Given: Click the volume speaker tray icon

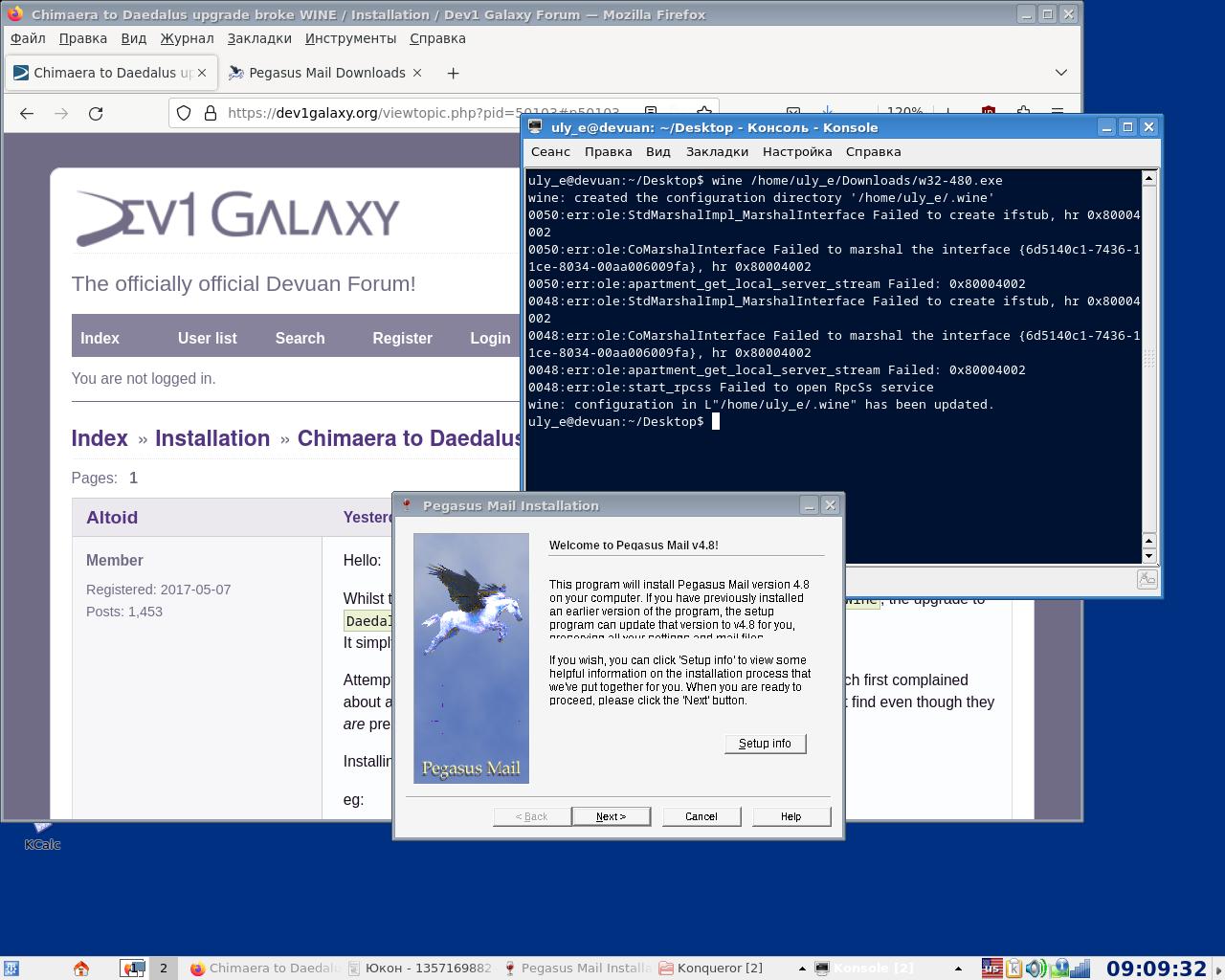Looking at the screenshot, I should pyautogui.click(x=1036, y=969).
